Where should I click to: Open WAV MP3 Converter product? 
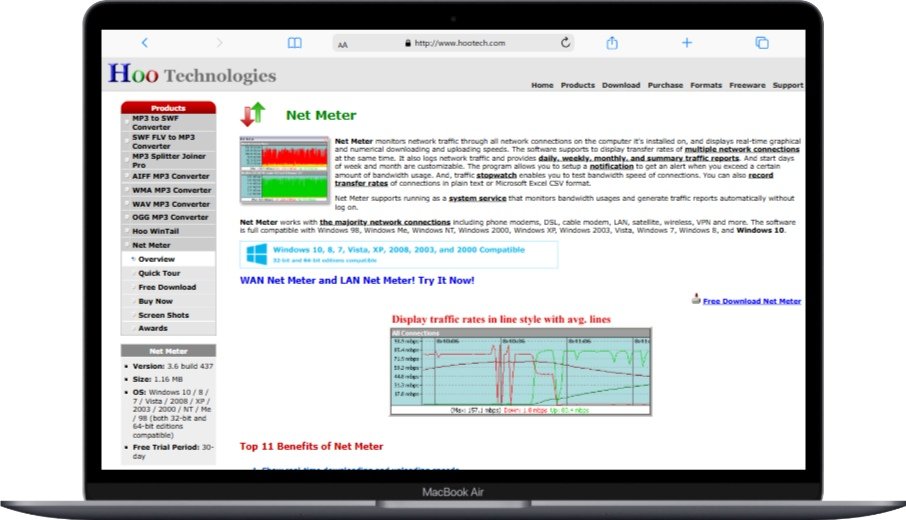[168, 204]
